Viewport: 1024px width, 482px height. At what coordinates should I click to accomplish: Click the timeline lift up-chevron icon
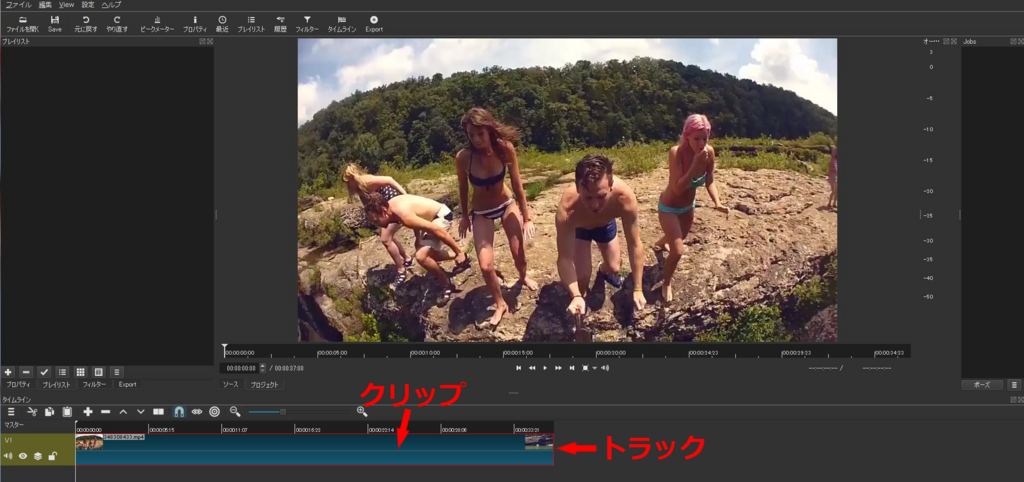123,411
